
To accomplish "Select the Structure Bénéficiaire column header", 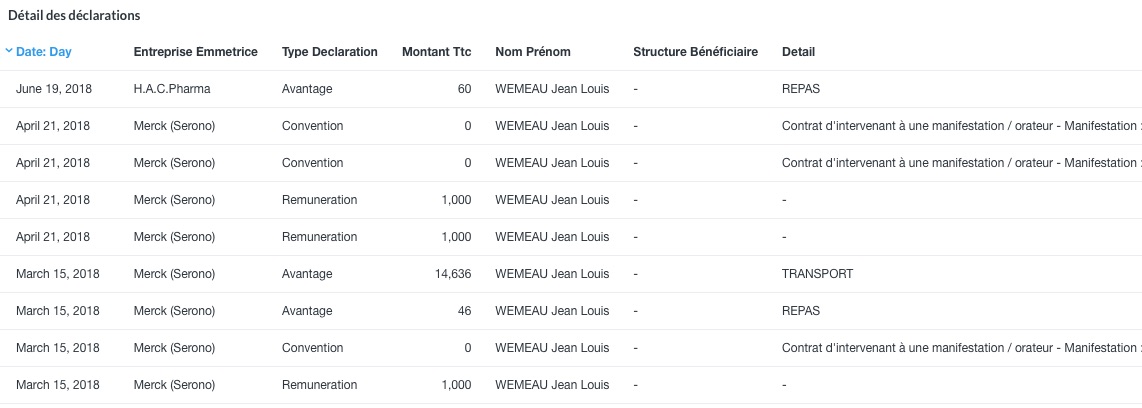I will click(x=695, y=52).
